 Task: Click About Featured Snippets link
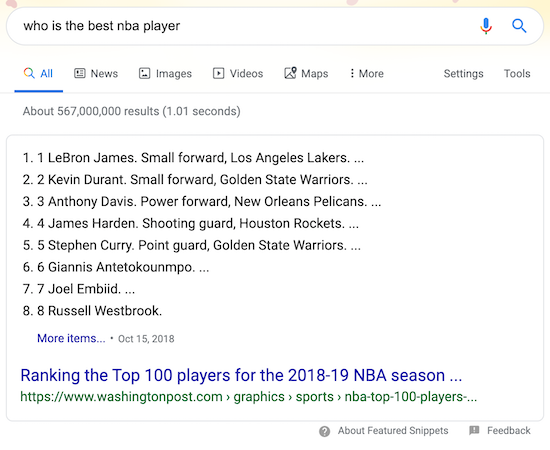pos(393,431)
